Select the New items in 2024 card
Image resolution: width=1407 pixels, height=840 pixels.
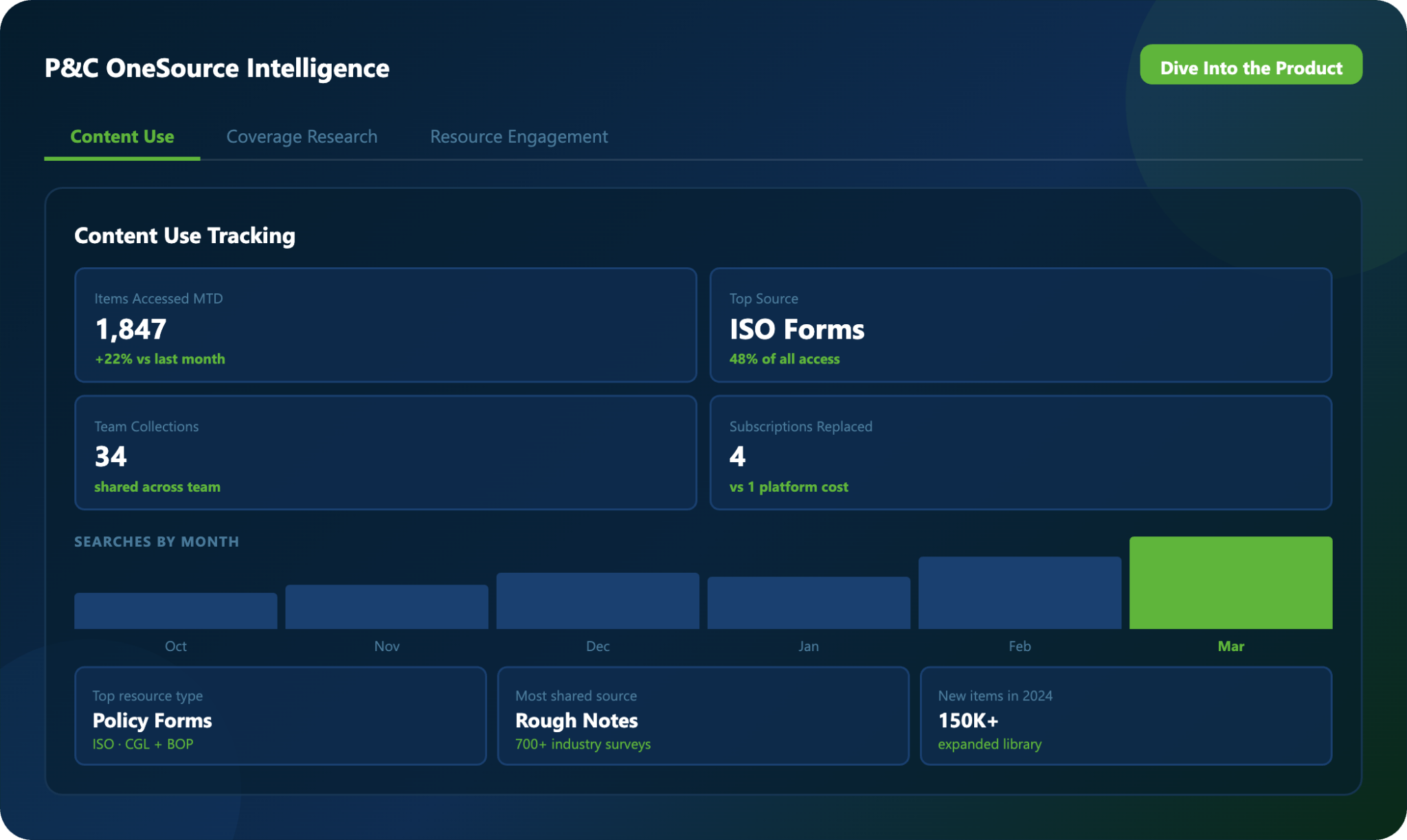tap(1125, 716)
